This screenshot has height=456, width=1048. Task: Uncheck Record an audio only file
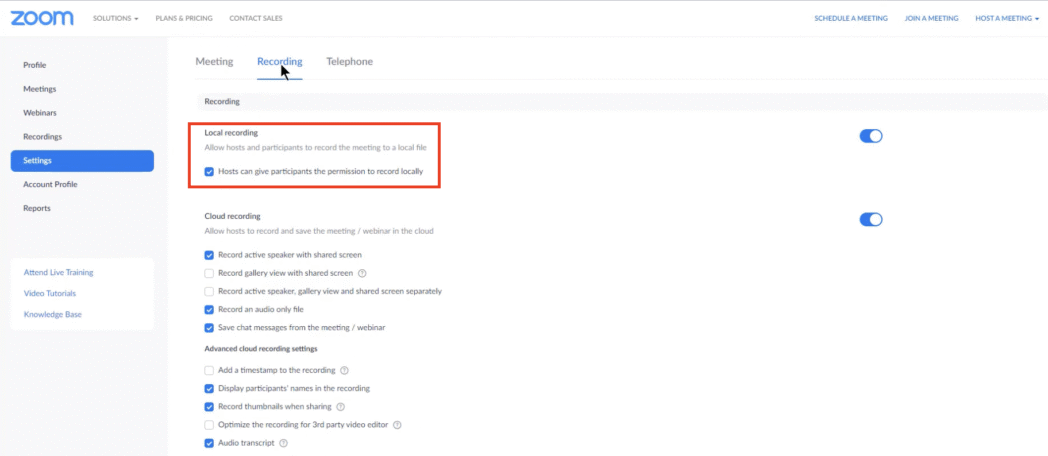click(209, 309)
